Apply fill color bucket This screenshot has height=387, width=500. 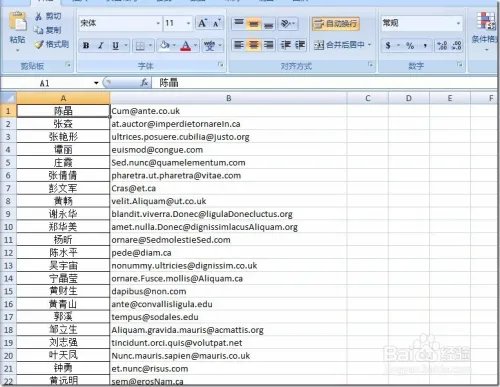[164, 45]
